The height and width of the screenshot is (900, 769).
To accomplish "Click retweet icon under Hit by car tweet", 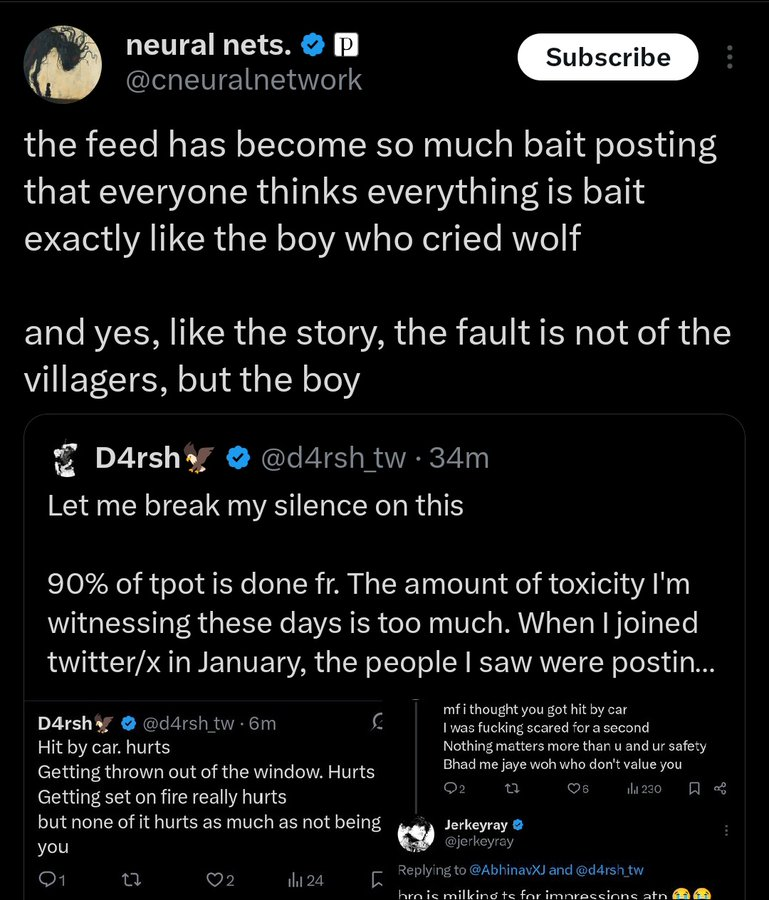I will point(133,879).
